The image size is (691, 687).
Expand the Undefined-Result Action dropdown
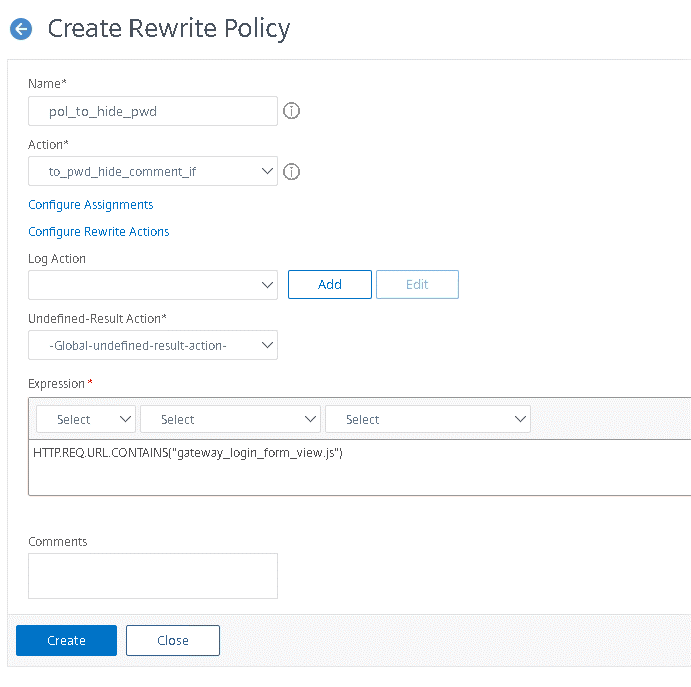(x=152, y=345)
